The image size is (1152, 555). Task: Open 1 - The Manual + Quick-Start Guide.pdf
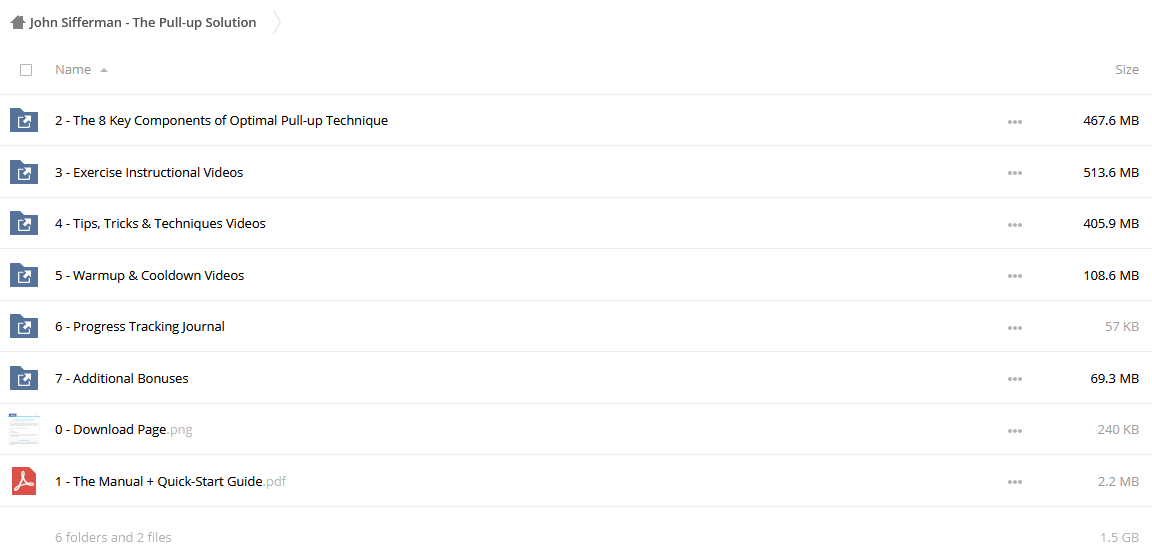coord(170,481)
